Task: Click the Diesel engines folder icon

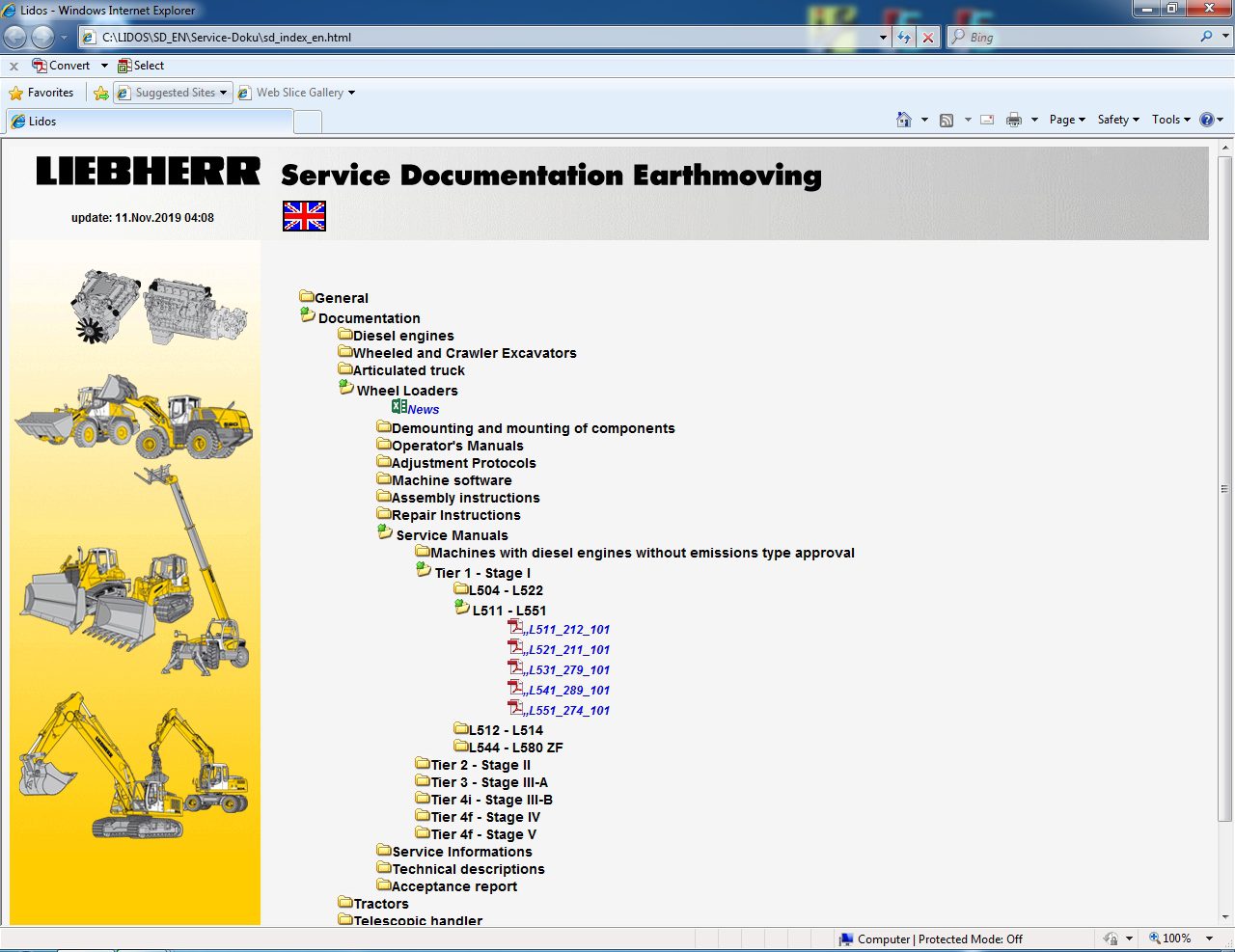Action: (x=345, y=334)
